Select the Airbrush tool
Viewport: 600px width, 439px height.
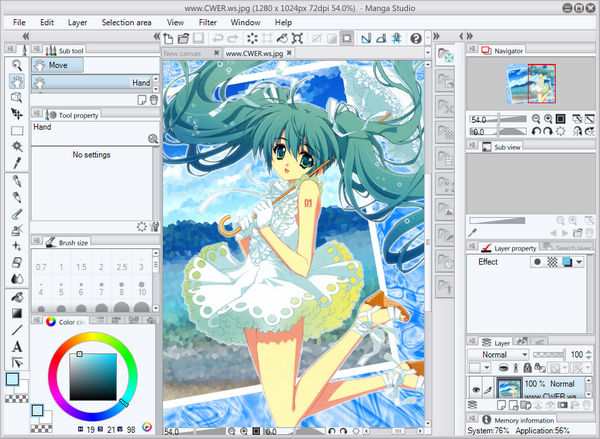pos(16,230)
